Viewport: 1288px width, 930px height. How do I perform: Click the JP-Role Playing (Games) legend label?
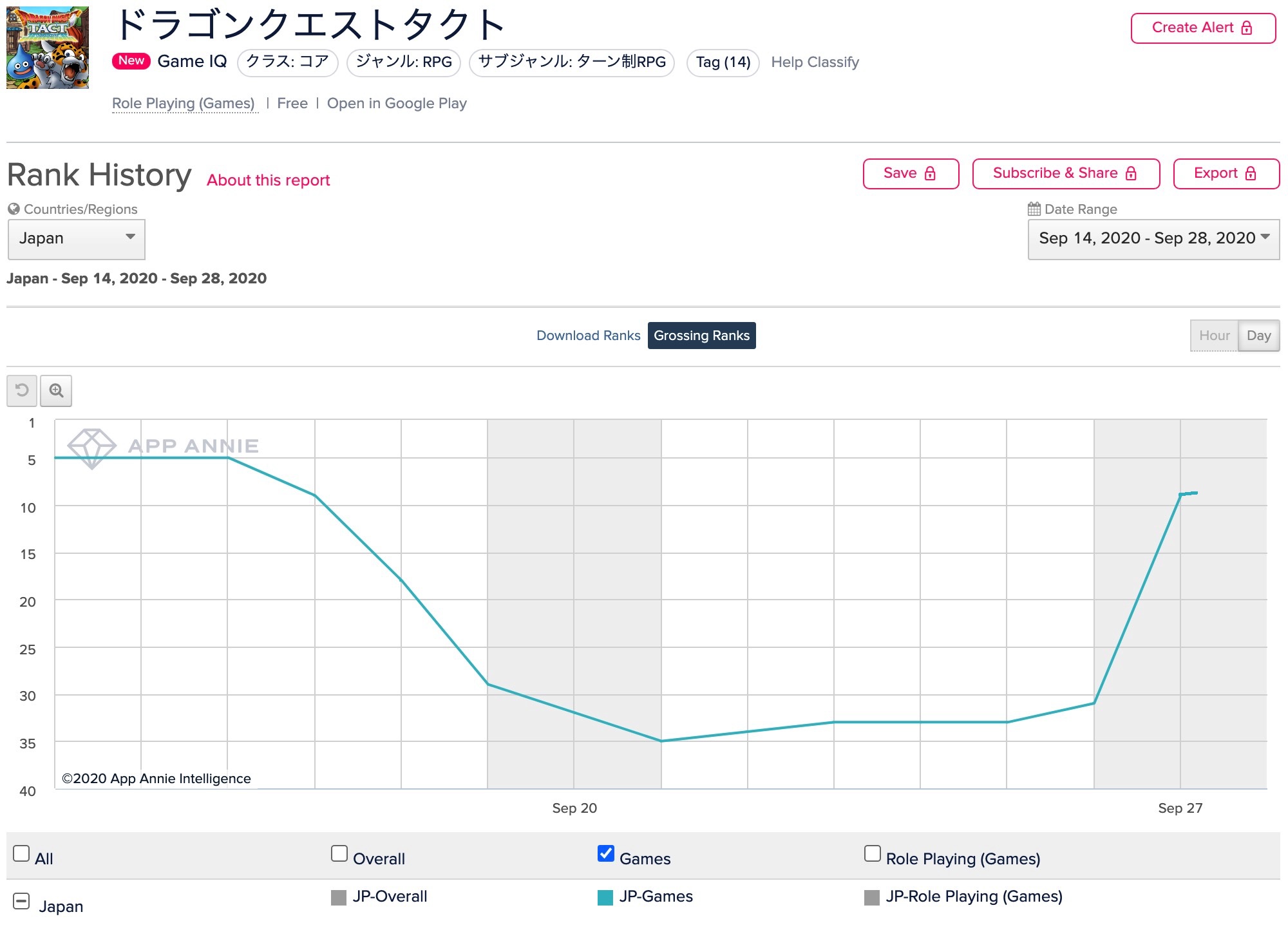[x=974, y=897]
